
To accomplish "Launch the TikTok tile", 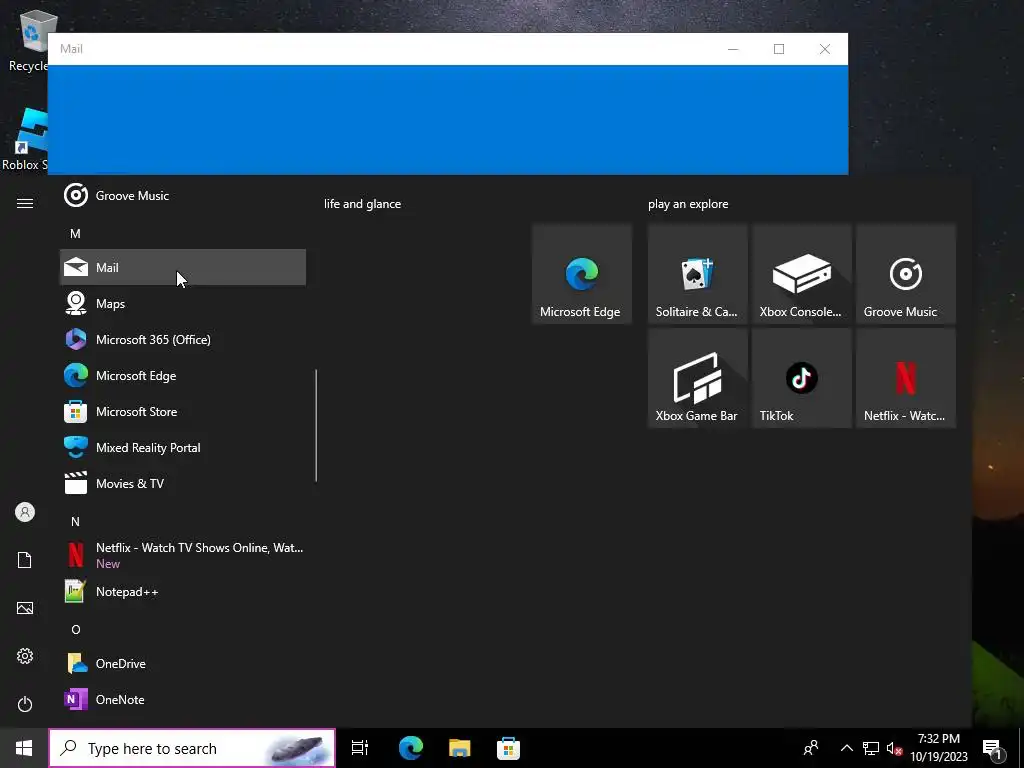I will coord(801,378).
